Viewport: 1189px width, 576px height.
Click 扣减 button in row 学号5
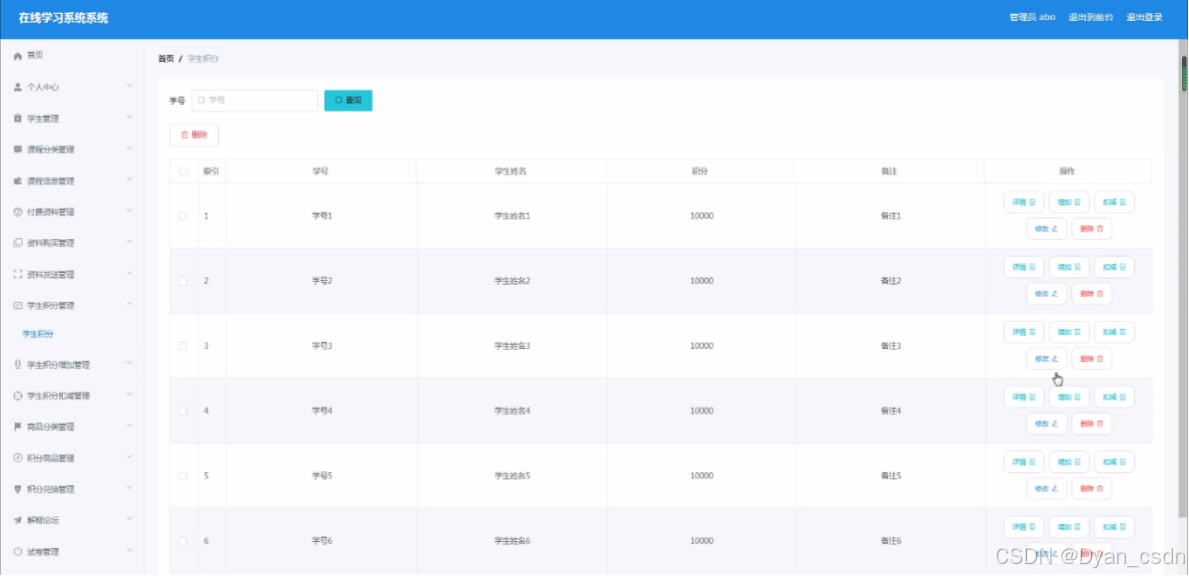(x=1114, y=462)
